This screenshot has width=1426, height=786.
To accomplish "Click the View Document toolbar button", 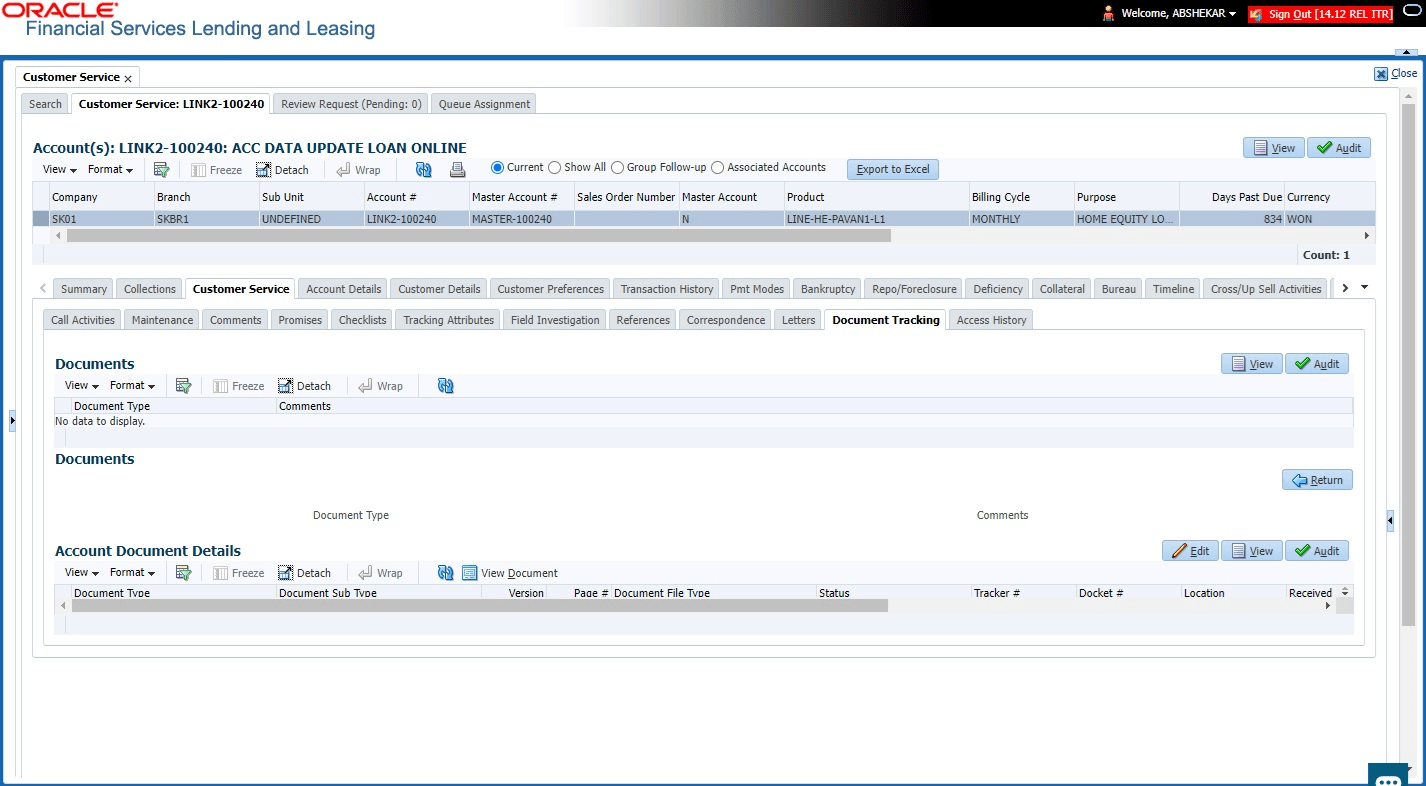I will (510, 573).
